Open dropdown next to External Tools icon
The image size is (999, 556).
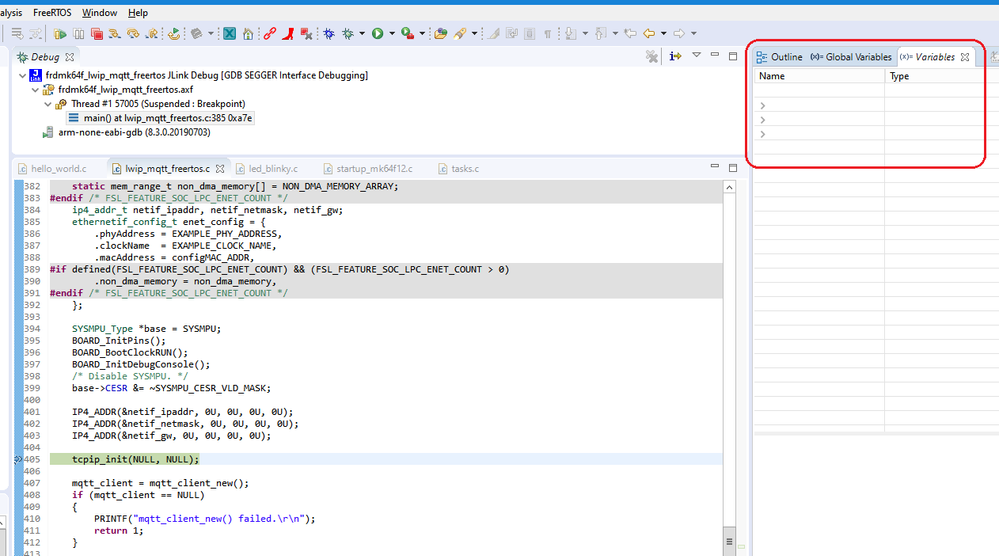click(422, 34)
